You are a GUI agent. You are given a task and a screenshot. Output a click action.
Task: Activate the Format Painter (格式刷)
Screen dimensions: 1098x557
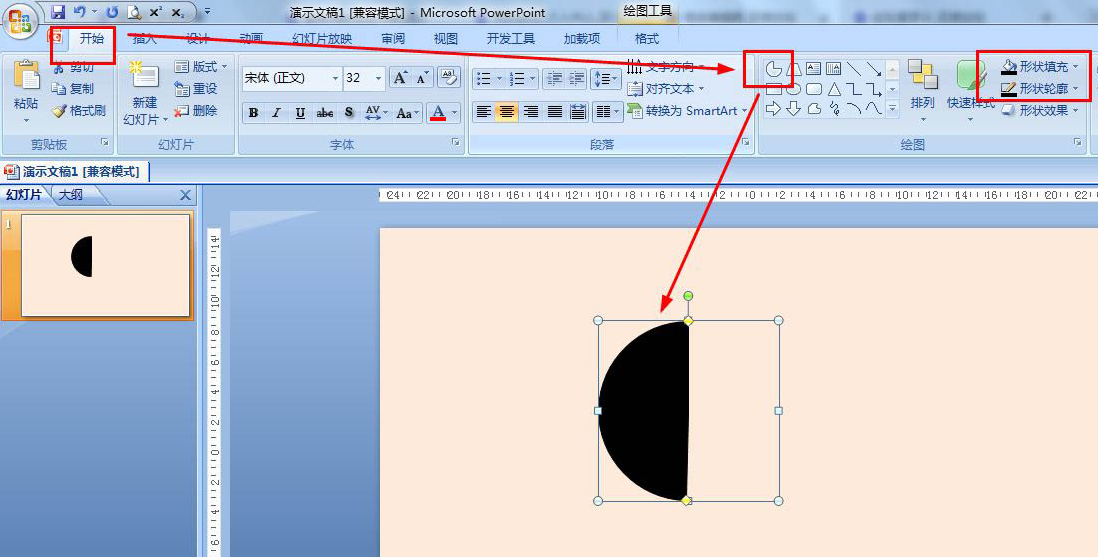click(x=78, y=111)
